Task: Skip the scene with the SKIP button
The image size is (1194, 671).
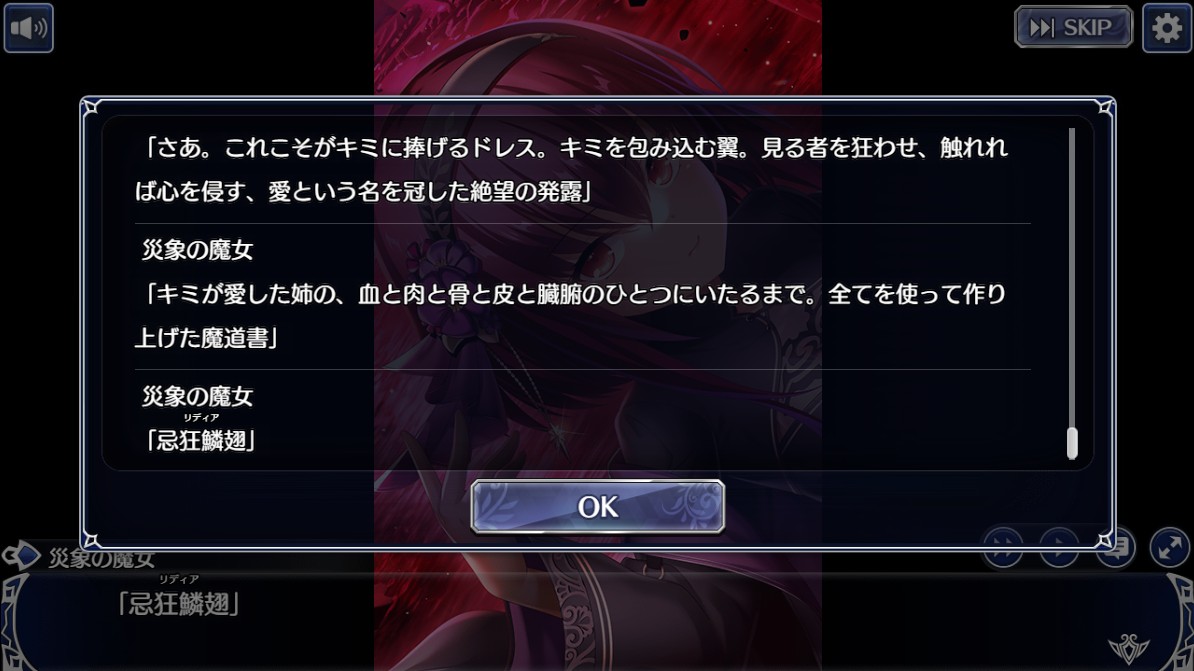Action: pyautogui.click(x=1073, y=27)
